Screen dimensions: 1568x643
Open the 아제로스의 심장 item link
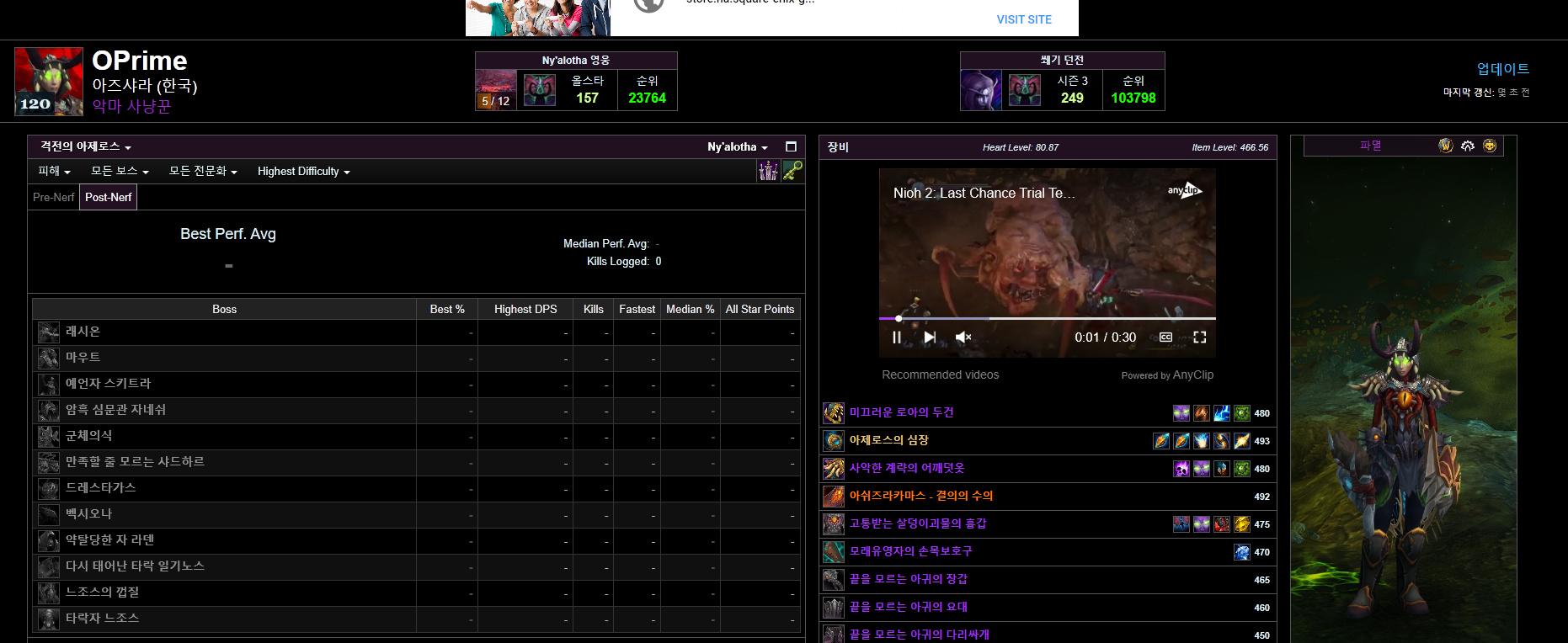[x=889, y=440]
